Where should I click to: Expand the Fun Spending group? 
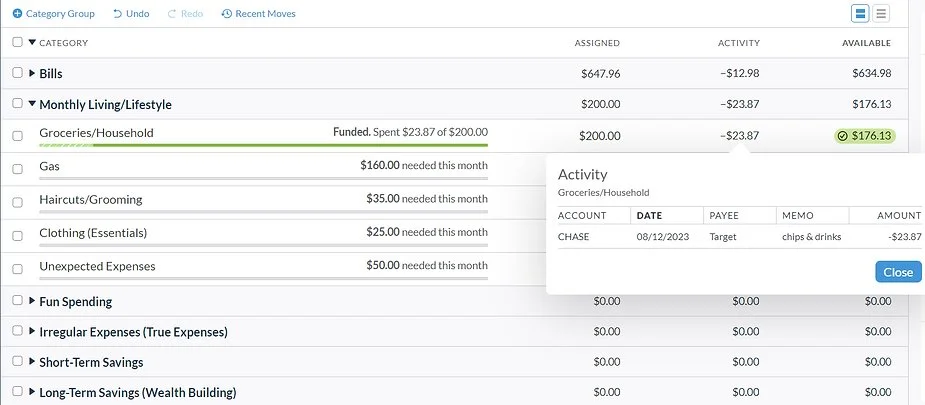click(x=32, y=302)
